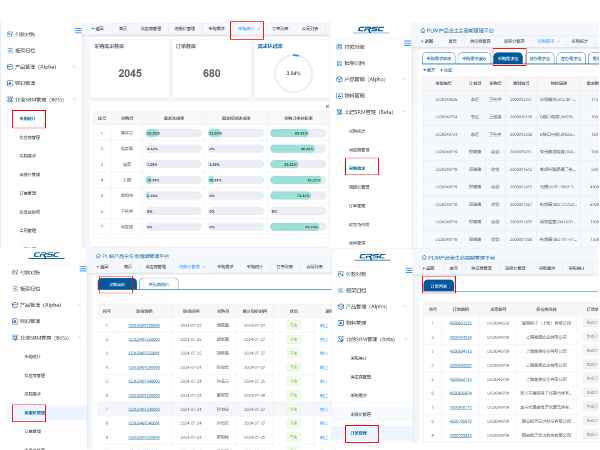Toggle the hamburger menu icon in order list panel
600x450 pixels.
(x=409, y=271)
